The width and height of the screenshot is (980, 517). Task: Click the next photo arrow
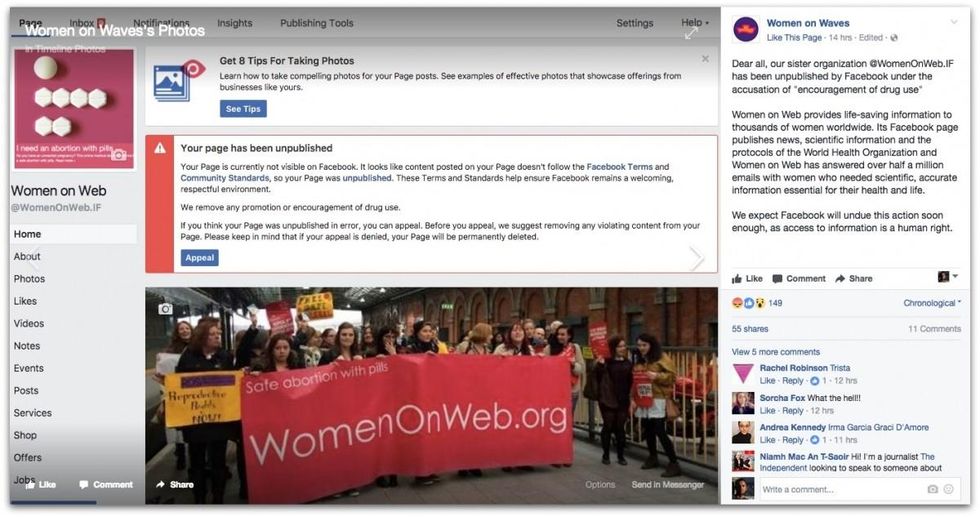[x=696, y=258]
